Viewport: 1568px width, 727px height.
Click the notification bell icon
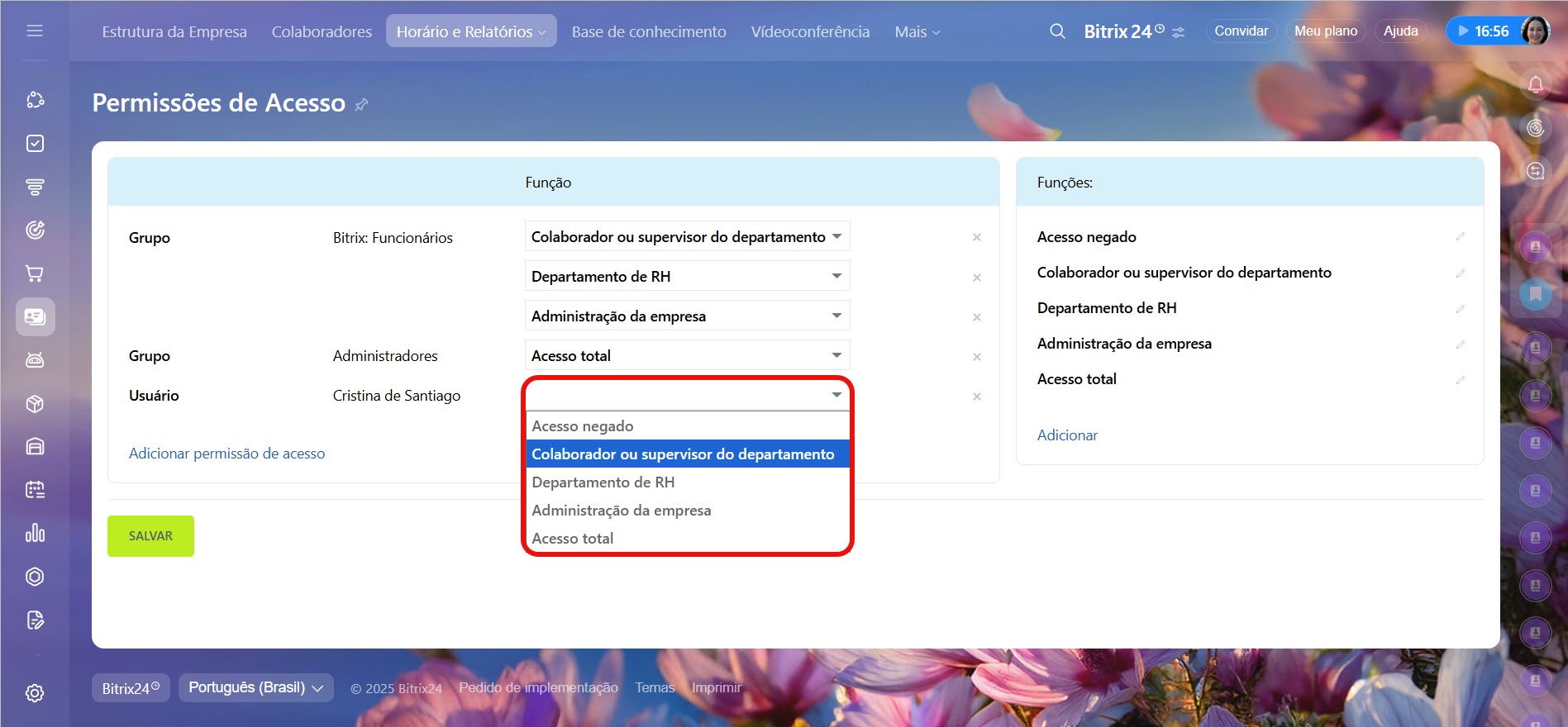coord(1535,84)
